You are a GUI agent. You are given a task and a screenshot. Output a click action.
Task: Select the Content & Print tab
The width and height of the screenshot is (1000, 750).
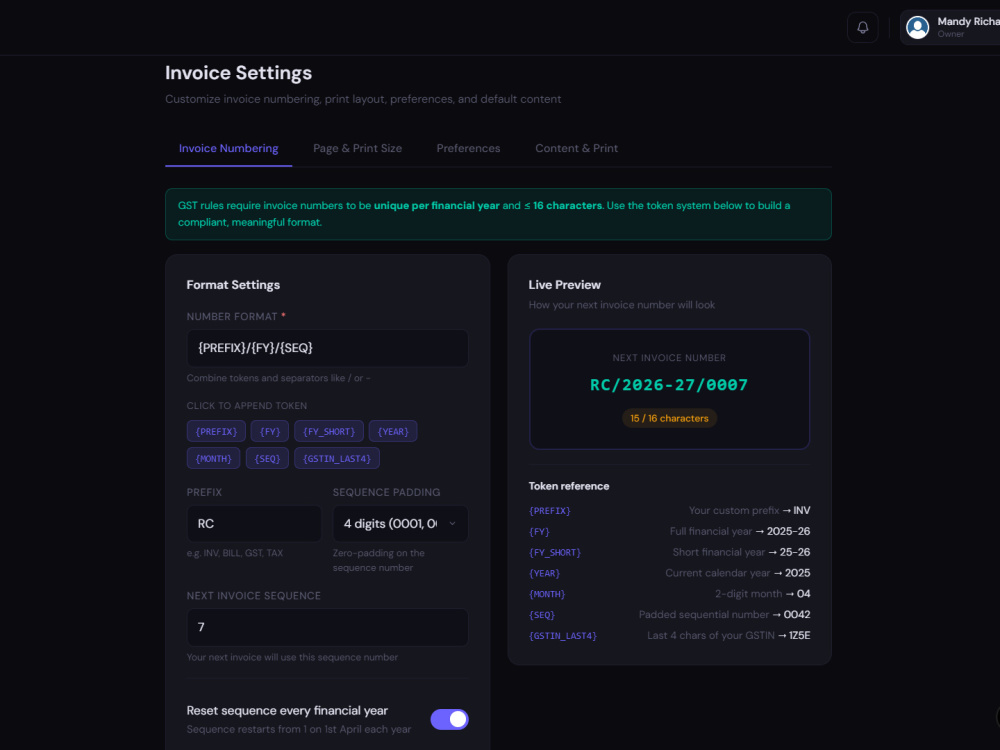point(576,149)
